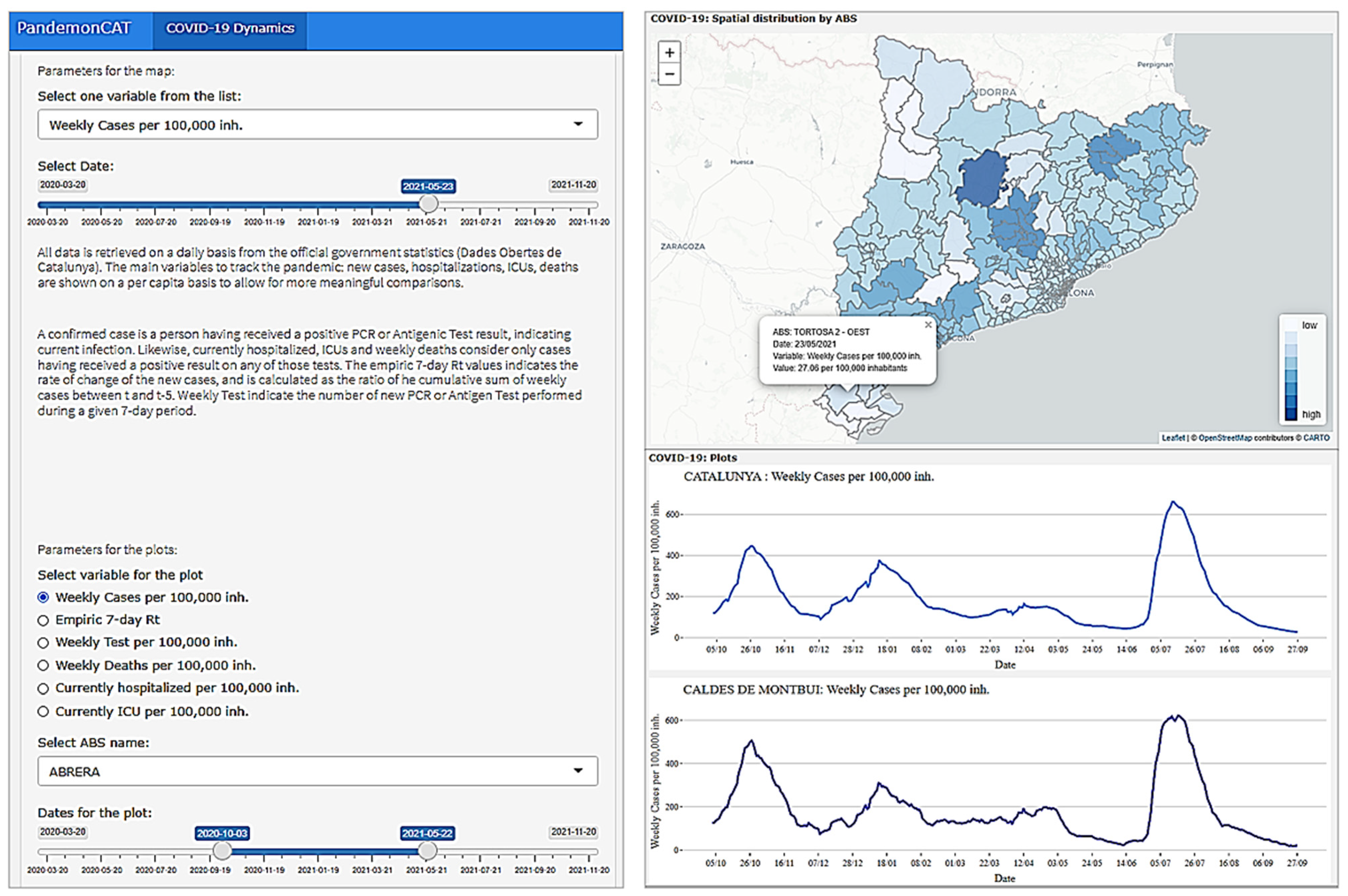Select the Empiric 7-day Rt radio button
This screenshot has height=896, width=1348.
click(43, 620)
